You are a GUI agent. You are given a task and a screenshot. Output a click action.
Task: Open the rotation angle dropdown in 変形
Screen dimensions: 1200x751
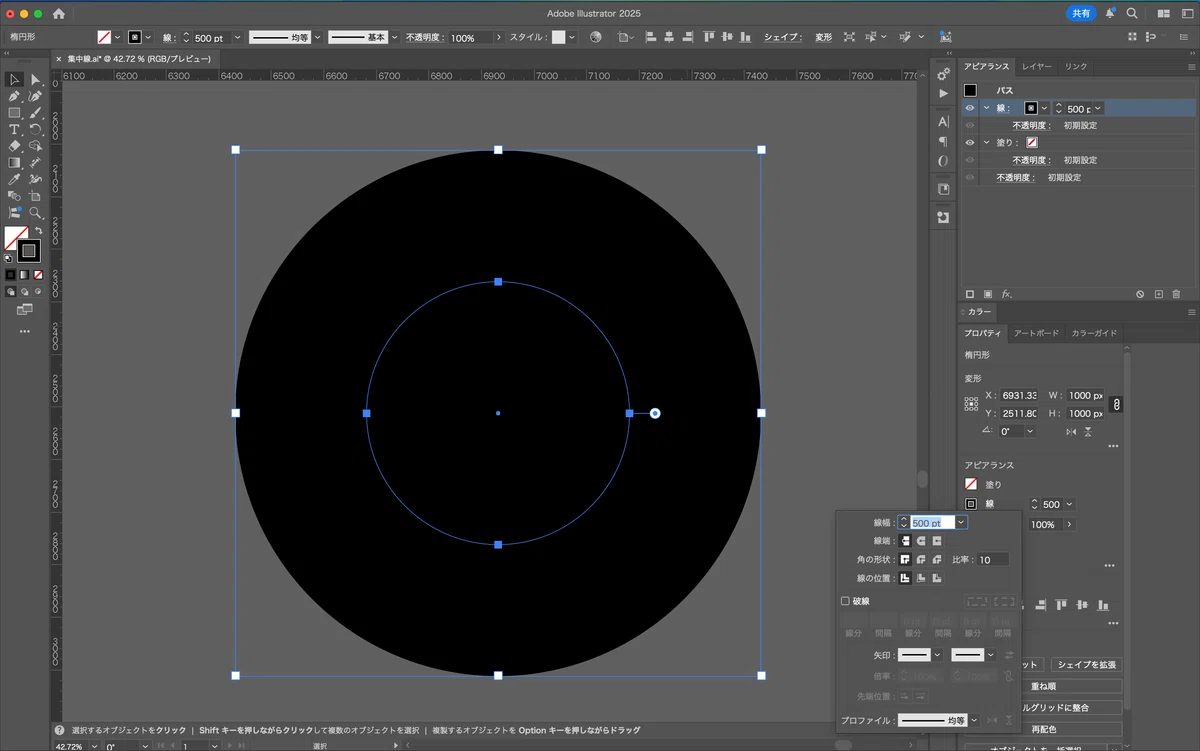[x=1030, y=431]
